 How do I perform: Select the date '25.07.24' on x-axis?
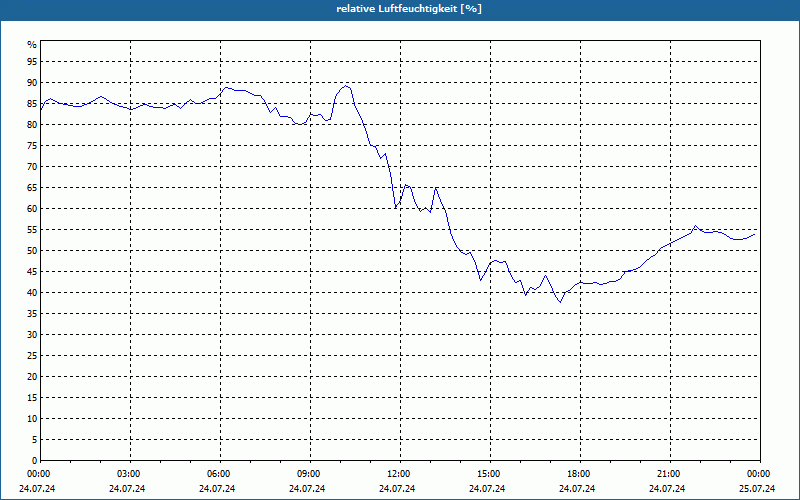(757, 489)
